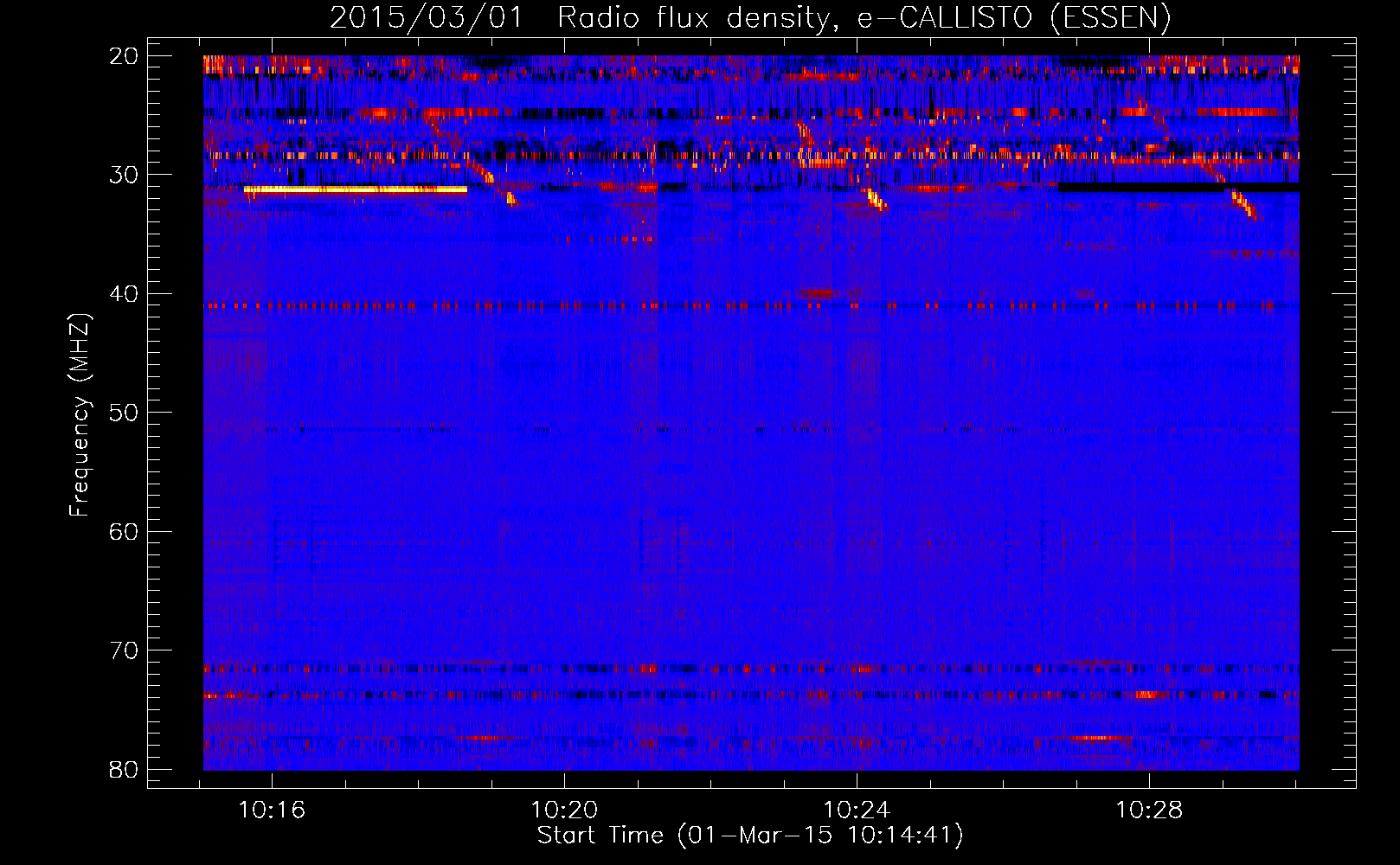Click the 30 MHz frequency tick label
Image resolution: width=1400 pixels, height=865 pixels.
[124, 175]
